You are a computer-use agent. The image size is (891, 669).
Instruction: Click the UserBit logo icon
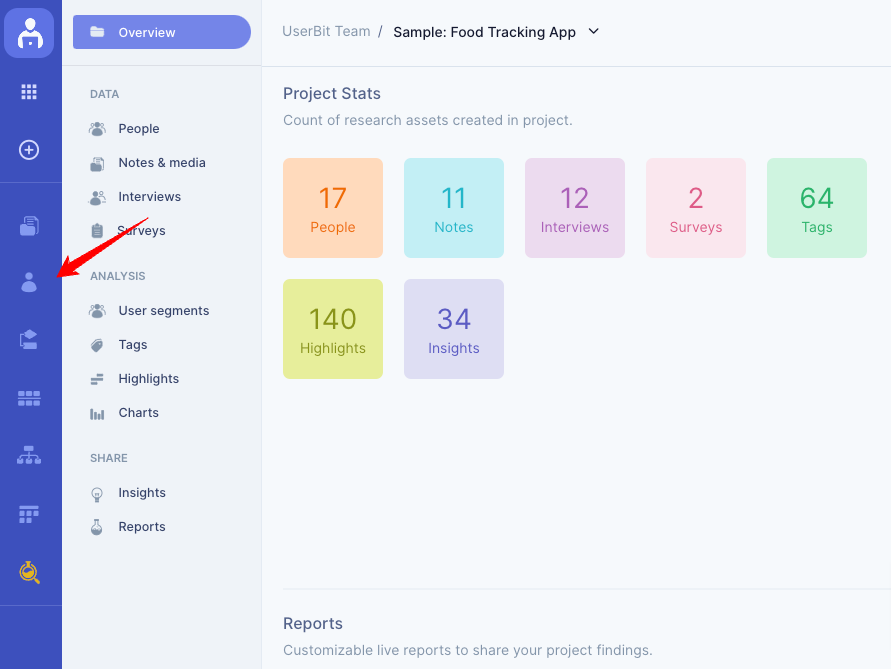[x=29, y=33]
